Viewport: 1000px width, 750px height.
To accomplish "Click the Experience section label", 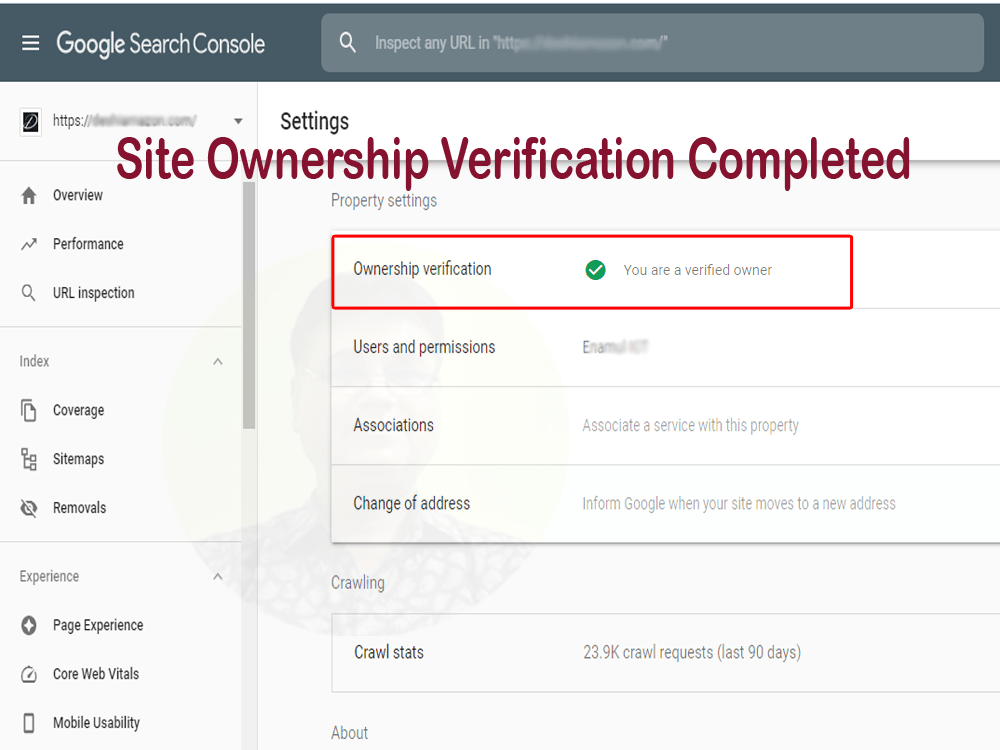I will click(49, 577).
